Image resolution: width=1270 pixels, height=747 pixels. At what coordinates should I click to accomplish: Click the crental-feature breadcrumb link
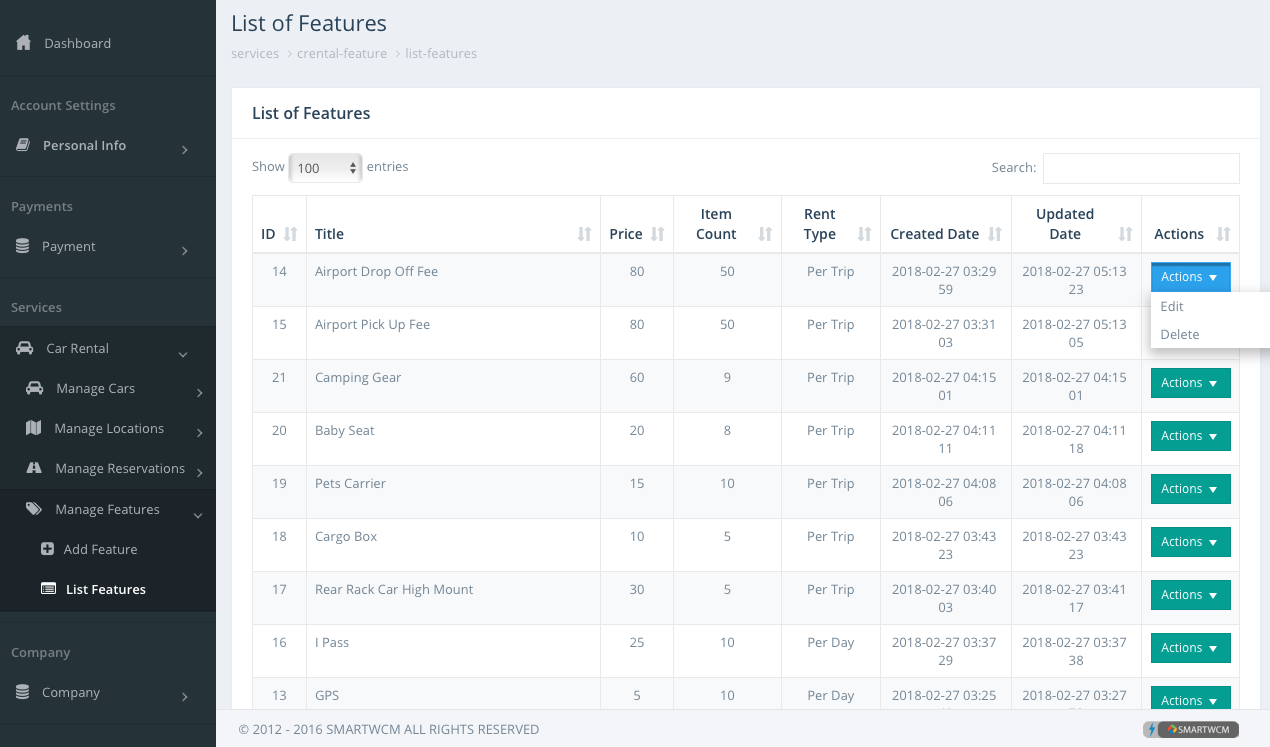pos(342,54)
